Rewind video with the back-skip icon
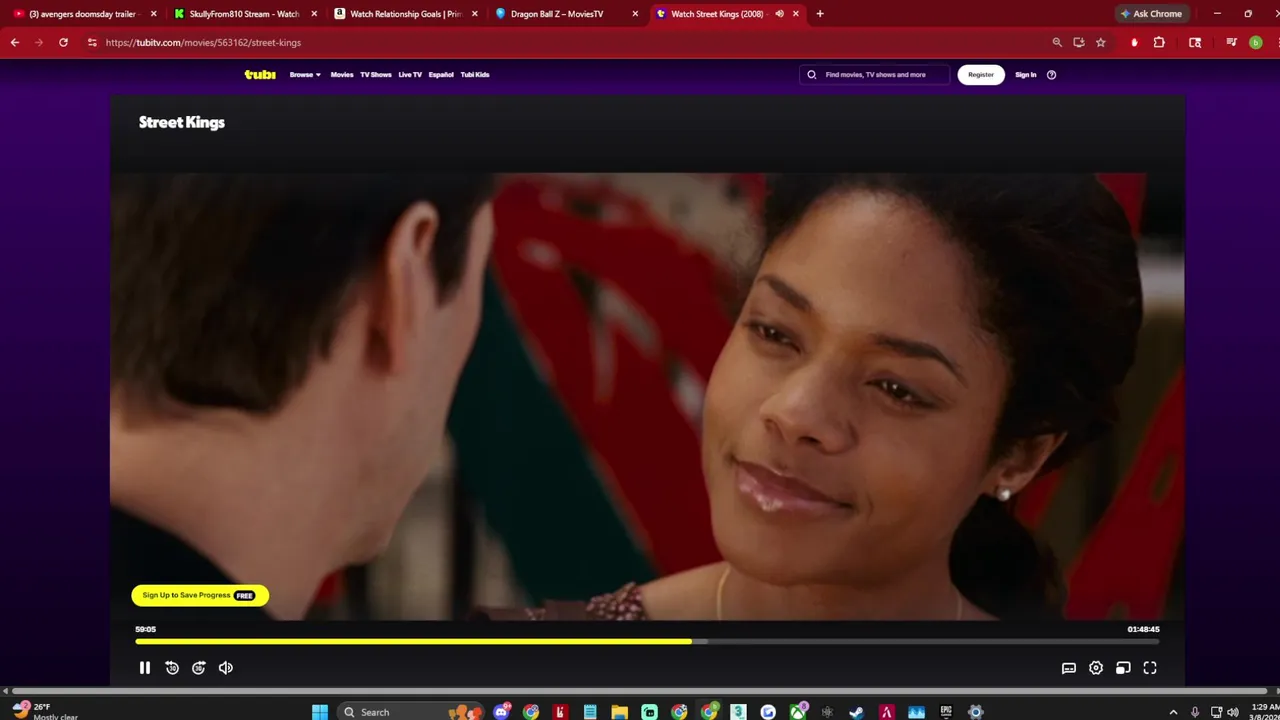Screen dimensions: 1280x720 (x=172, y=668)
